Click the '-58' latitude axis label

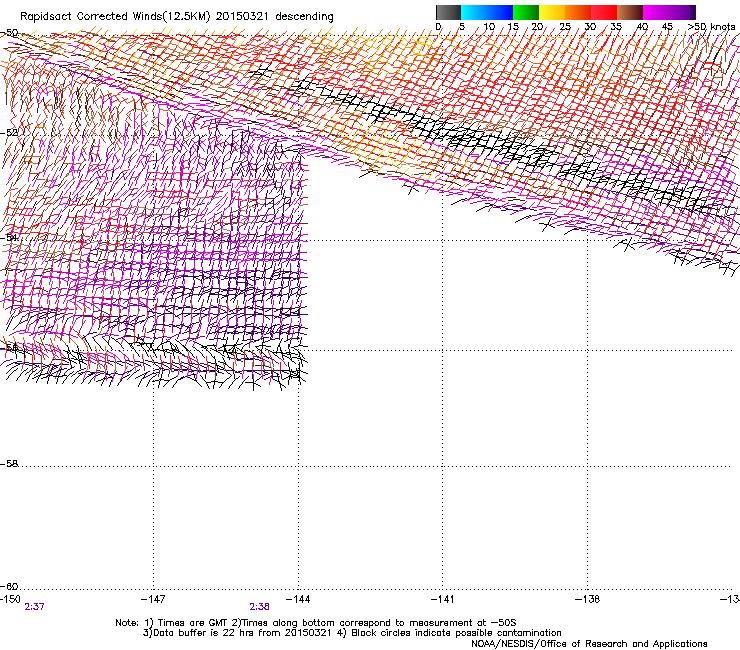pos(9,464)
